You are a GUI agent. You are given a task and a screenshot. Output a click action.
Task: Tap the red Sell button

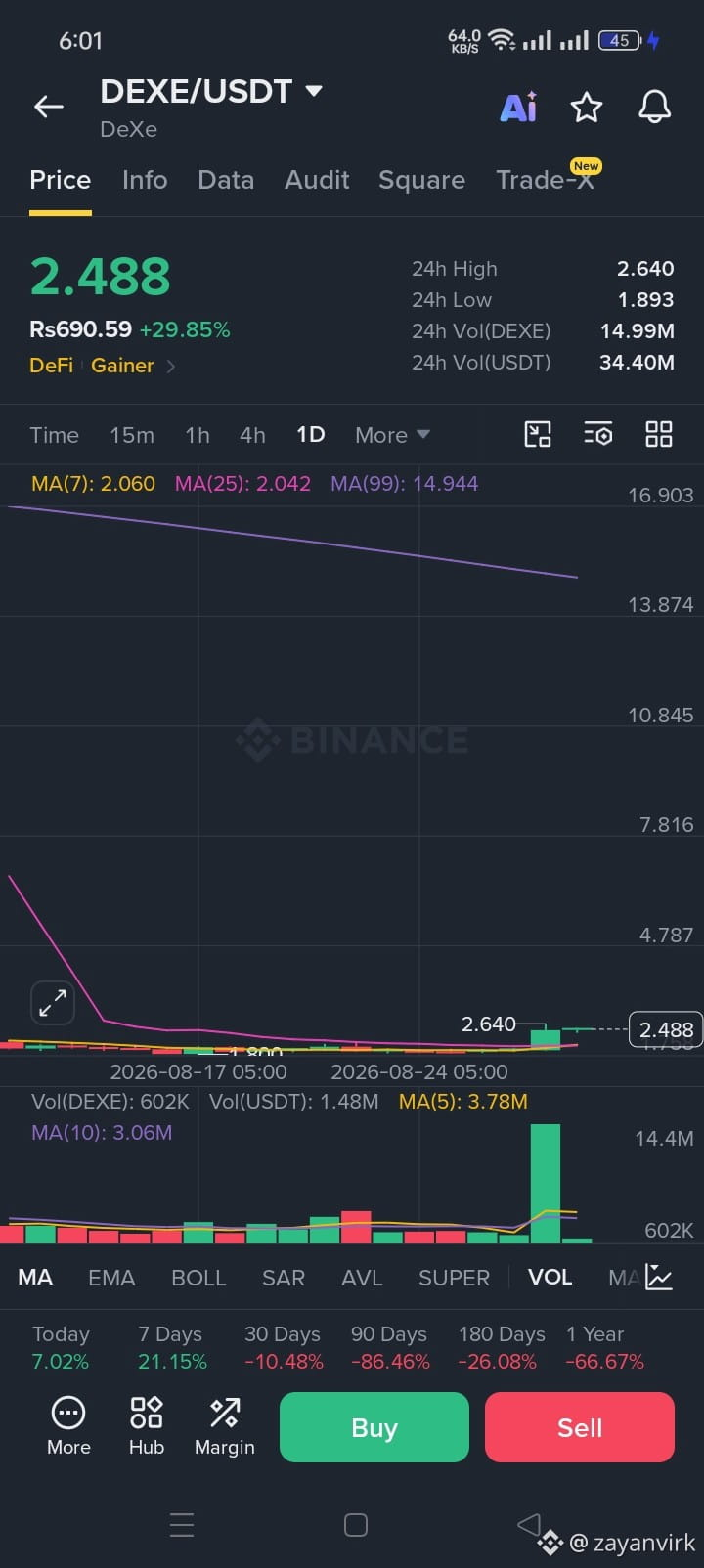(580, 1427)
